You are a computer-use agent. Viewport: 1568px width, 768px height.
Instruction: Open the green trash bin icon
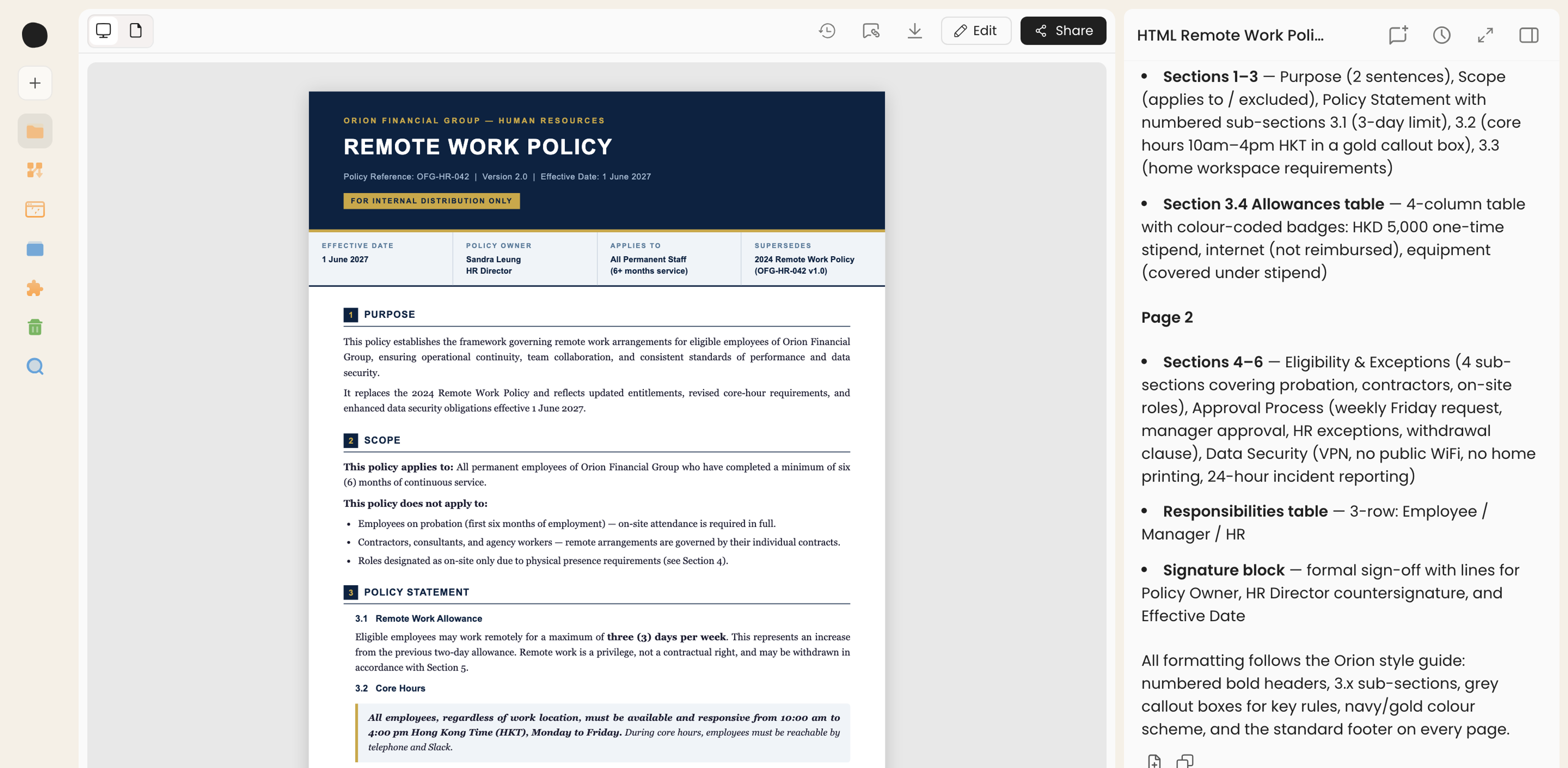click(x=35, y=327)
